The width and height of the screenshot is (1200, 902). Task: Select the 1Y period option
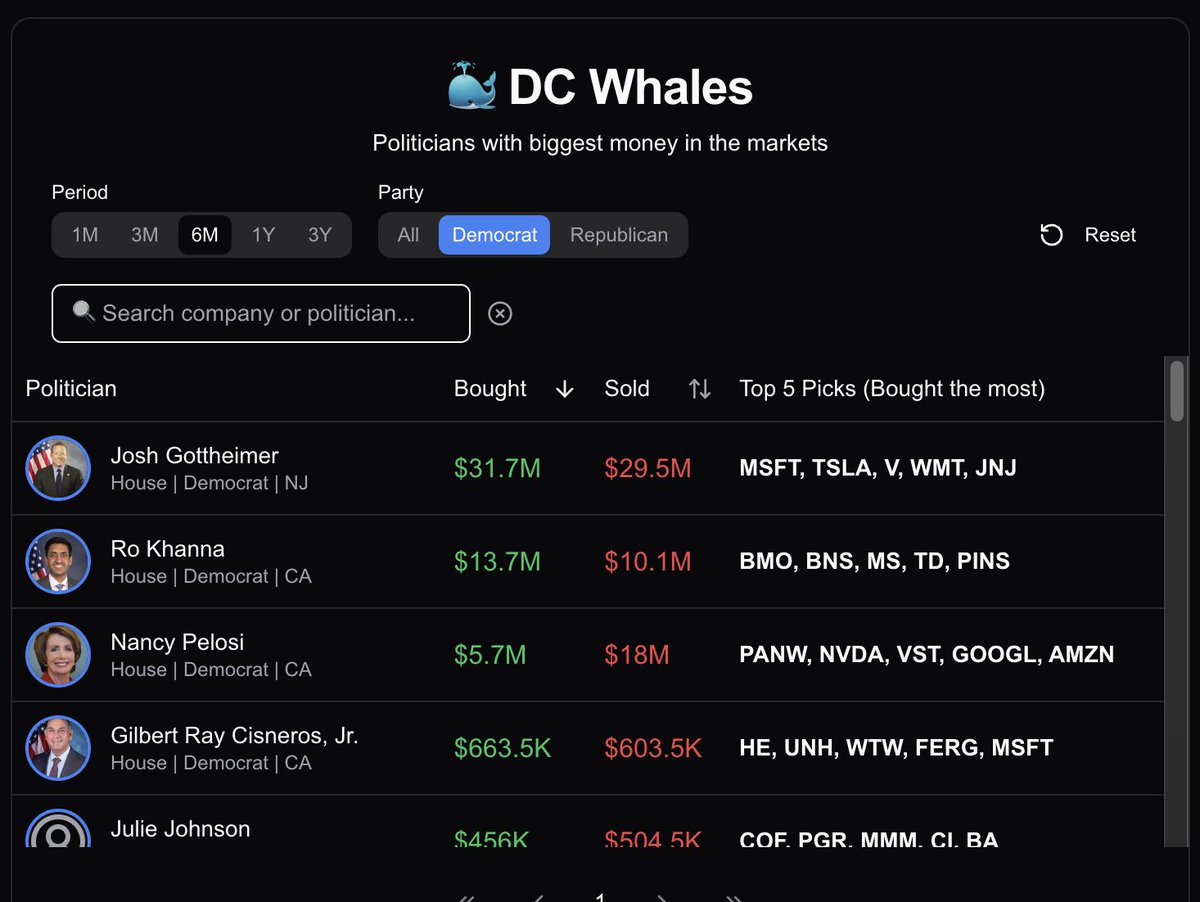tap(263, 235)
